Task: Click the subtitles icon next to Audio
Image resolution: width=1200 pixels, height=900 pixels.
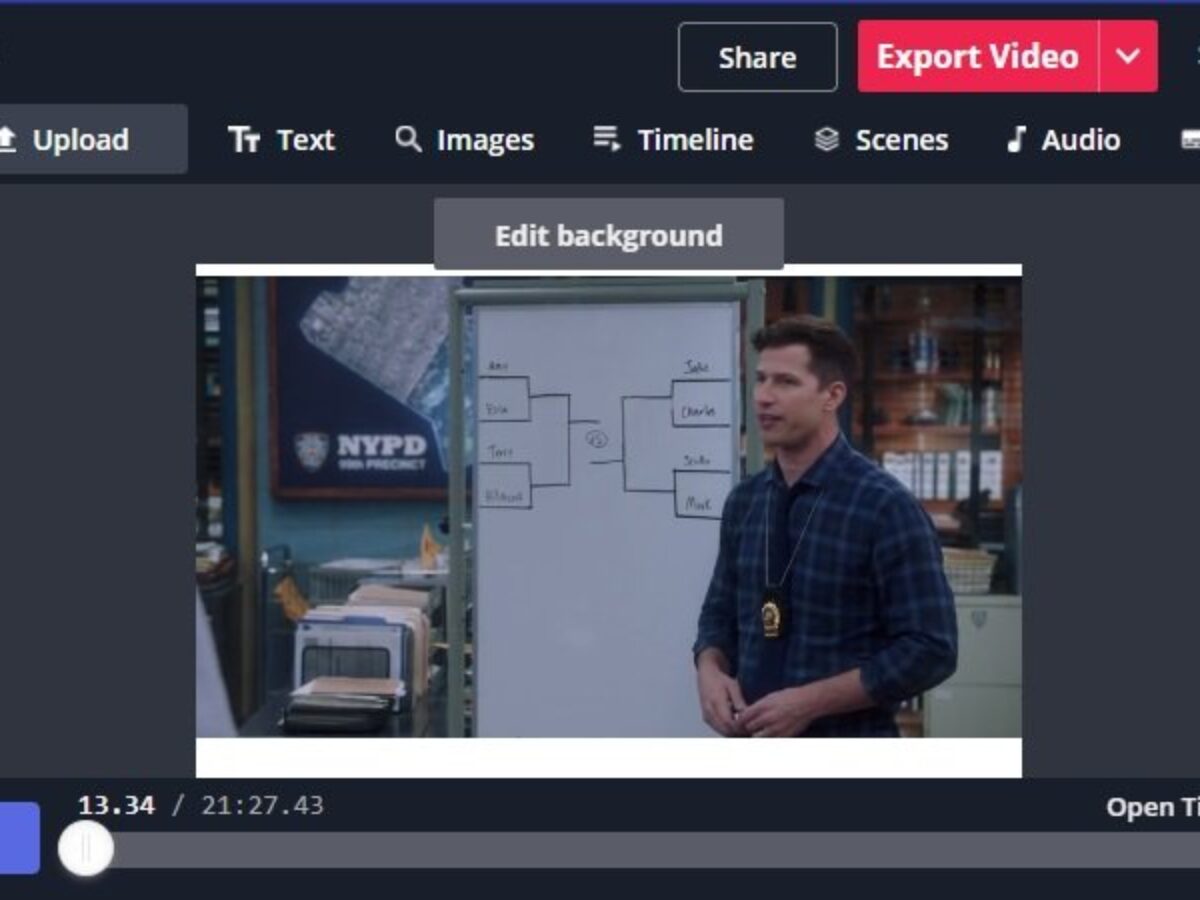Action: click(x=1190, y=140)
